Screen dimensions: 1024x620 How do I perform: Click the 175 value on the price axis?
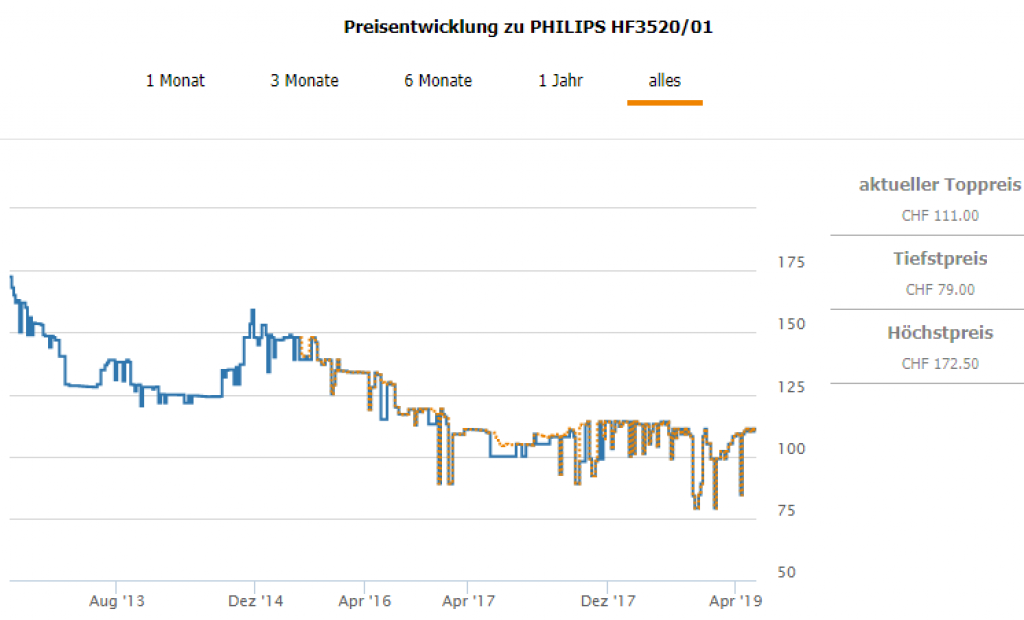click(x=791, y=263)
